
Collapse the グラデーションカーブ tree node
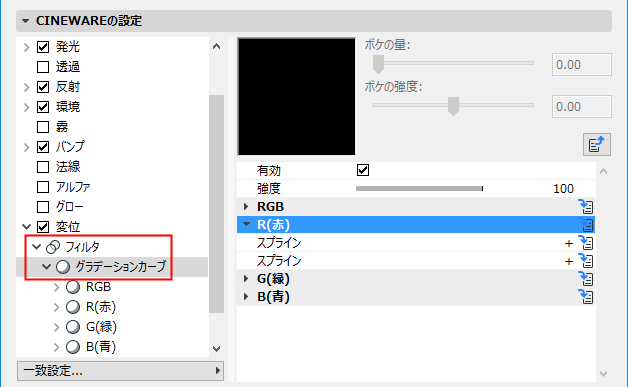(x=46, y=266)
